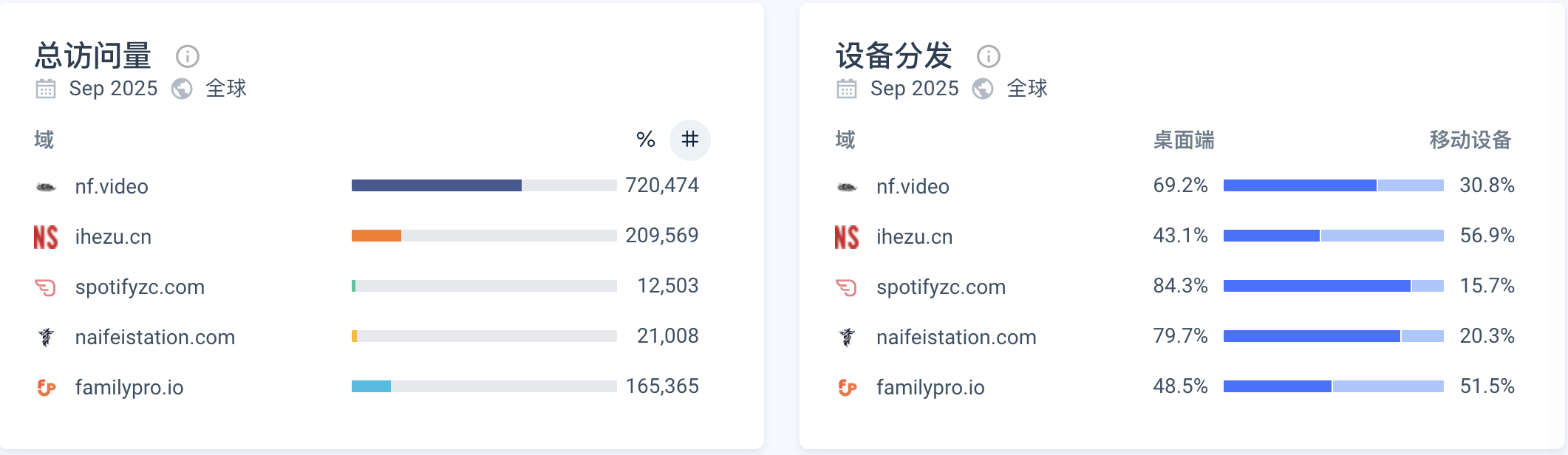Switch visits display to percentage mode
The height and width of the screenshot is (455, 1568).
[644, 139]
